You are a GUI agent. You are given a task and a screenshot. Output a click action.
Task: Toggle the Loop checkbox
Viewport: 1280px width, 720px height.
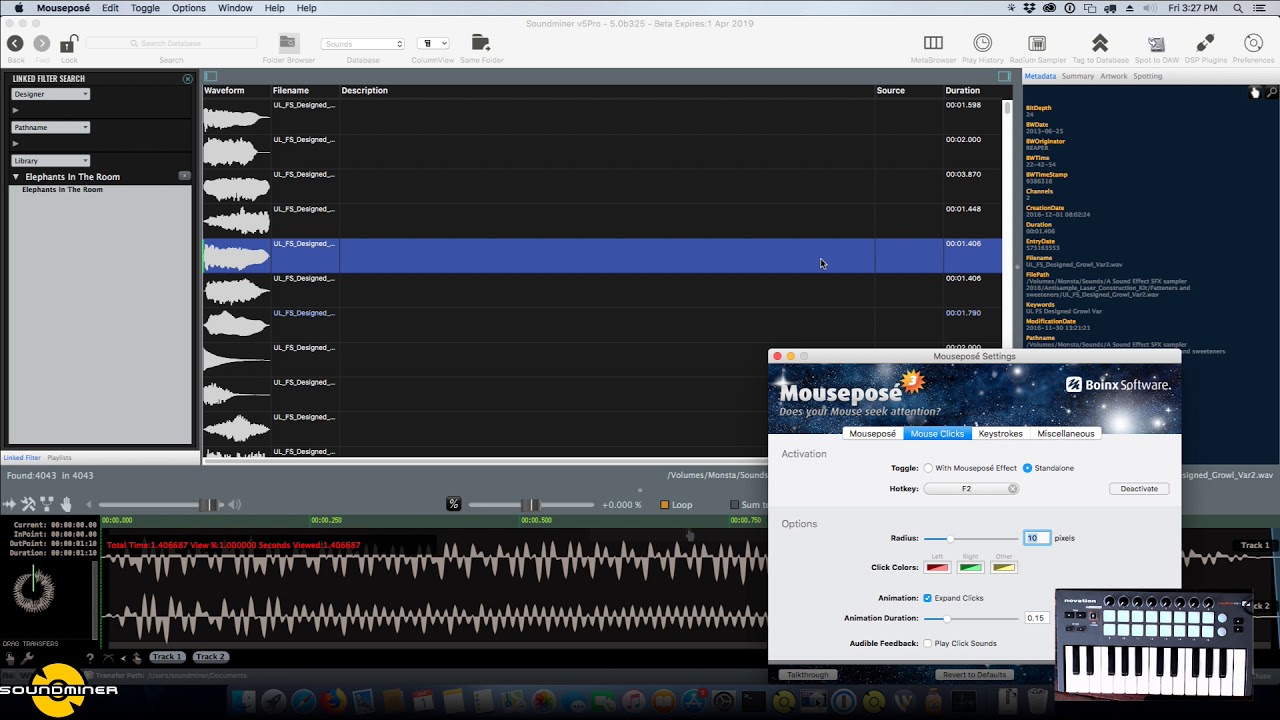click(665, 505)
